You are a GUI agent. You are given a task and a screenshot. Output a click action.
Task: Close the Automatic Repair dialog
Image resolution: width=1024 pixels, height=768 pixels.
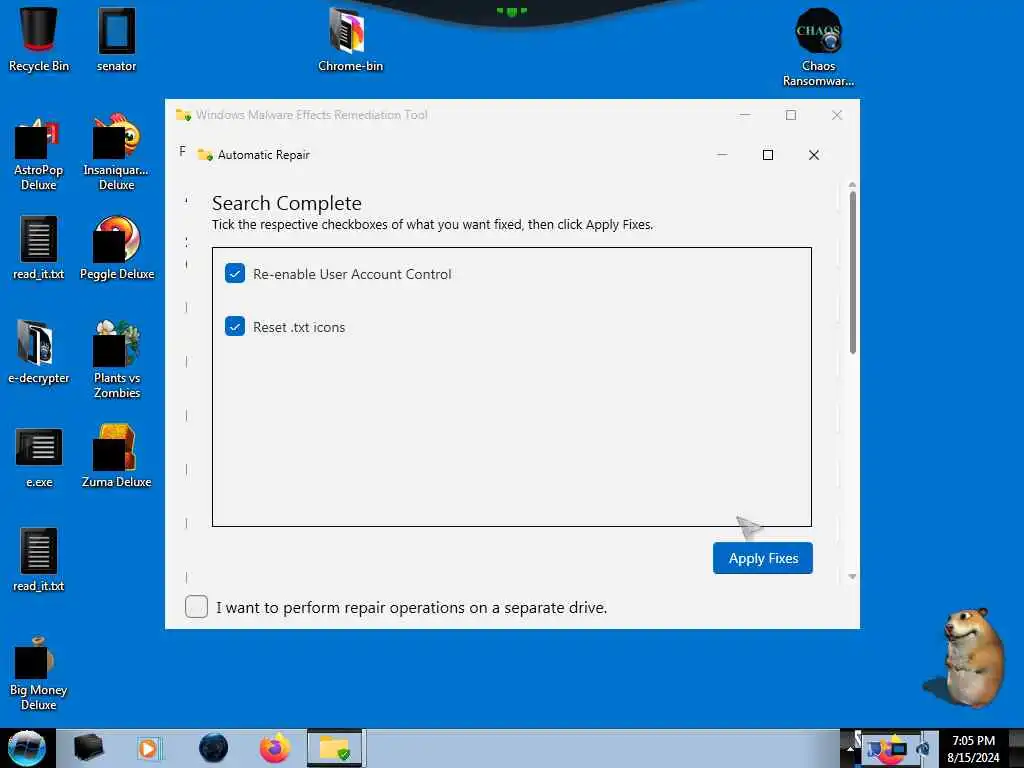pyautogui.click(x=814, y=155)
